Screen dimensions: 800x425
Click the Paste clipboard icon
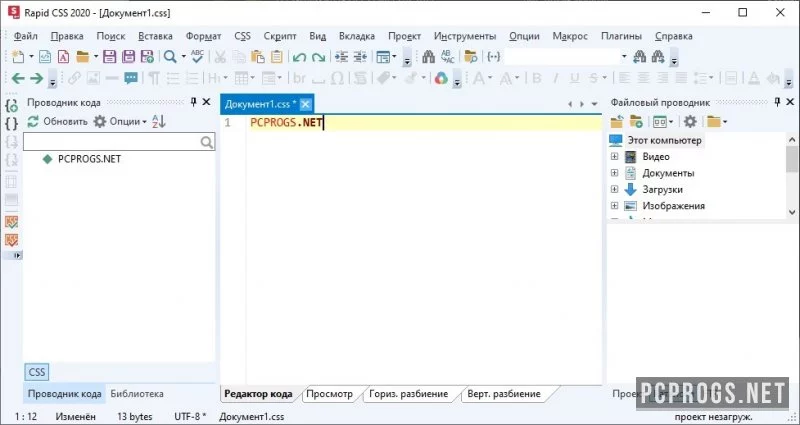pyautogui.click(x=258, y=57)
